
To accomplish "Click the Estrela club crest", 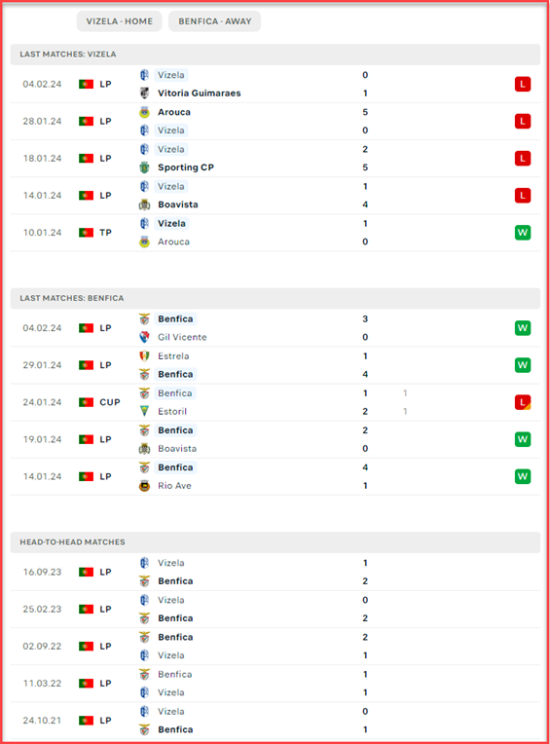I will [x=144, y=356].
